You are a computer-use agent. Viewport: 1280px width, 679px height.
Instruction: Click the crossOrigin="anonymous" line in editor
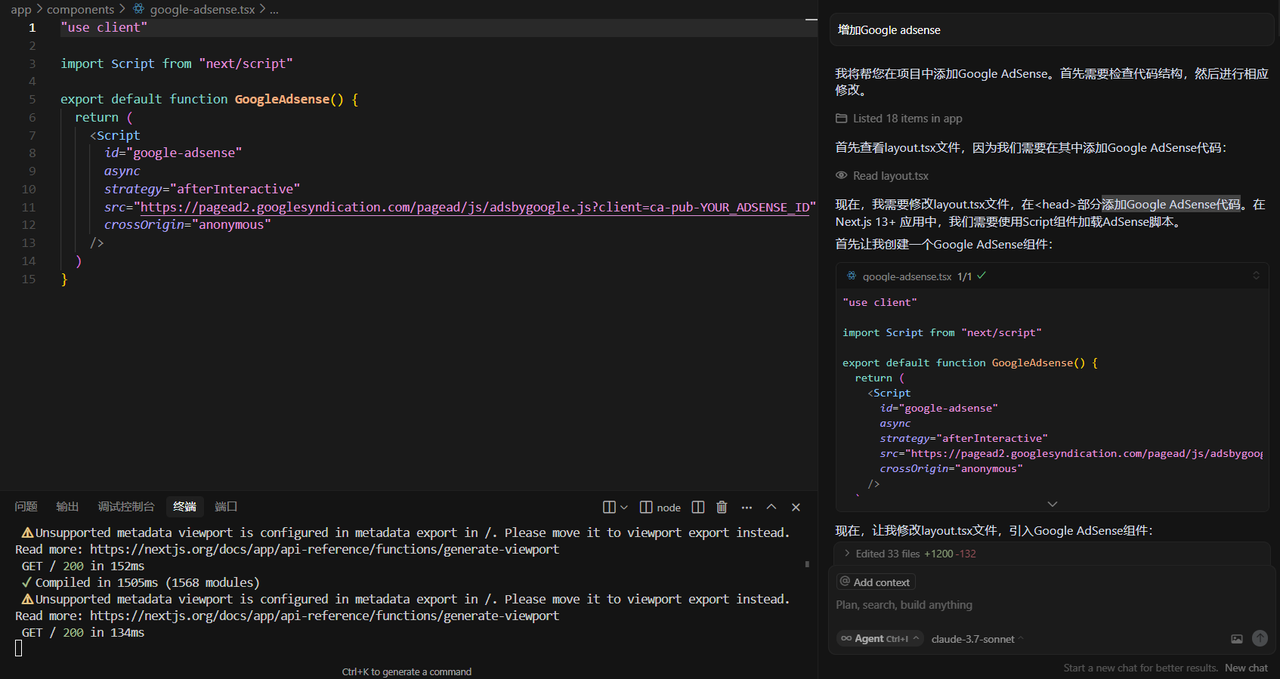187,225
